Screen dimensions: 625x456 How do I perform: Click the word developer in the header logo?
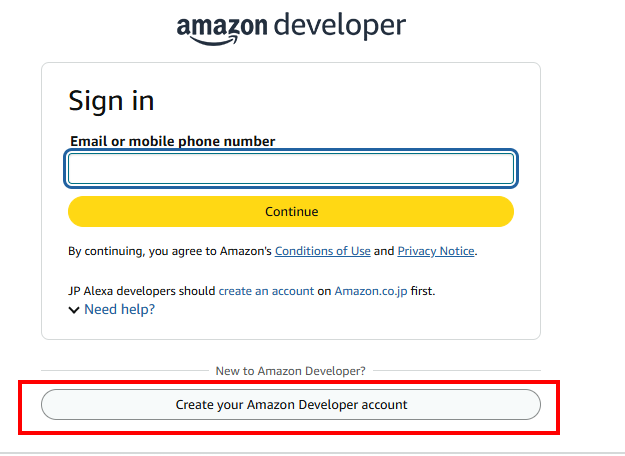[x=340, y=26]
